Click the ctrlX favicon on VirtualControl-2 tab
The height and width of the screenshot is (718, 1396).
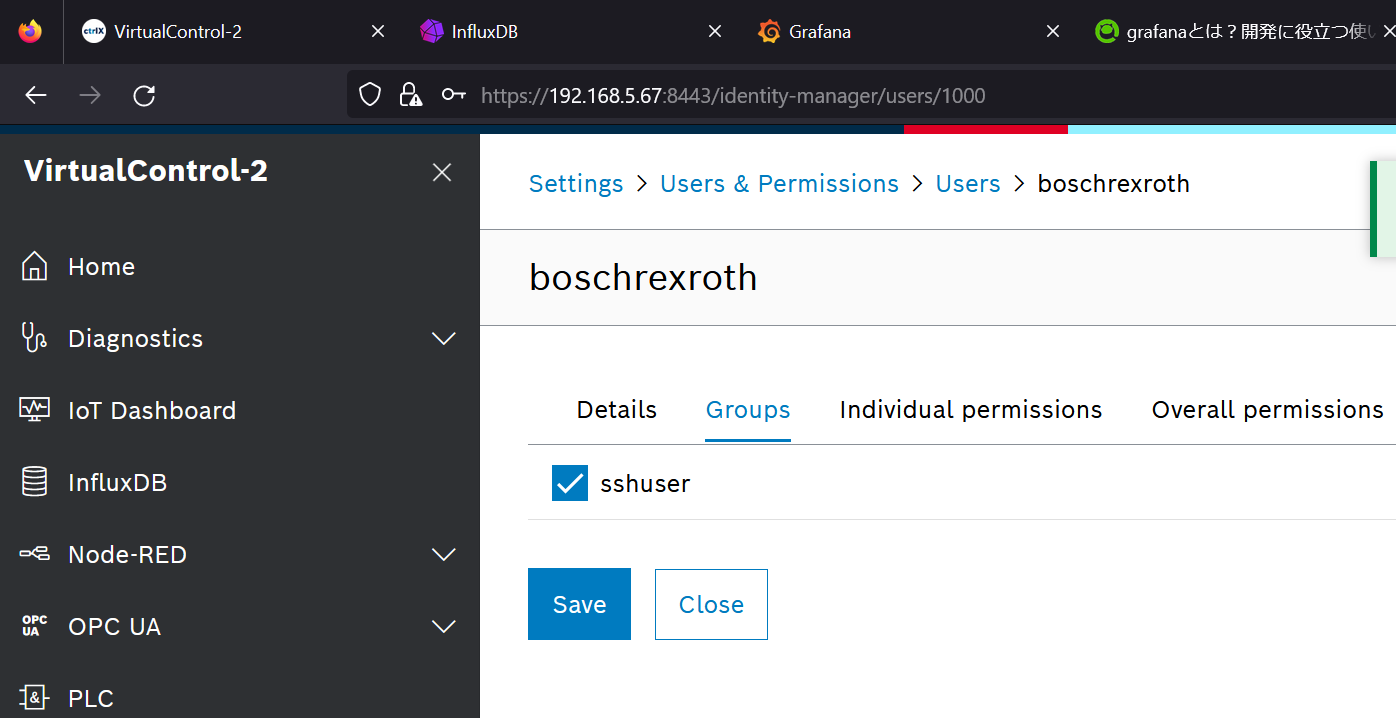(x=93, y=31)
